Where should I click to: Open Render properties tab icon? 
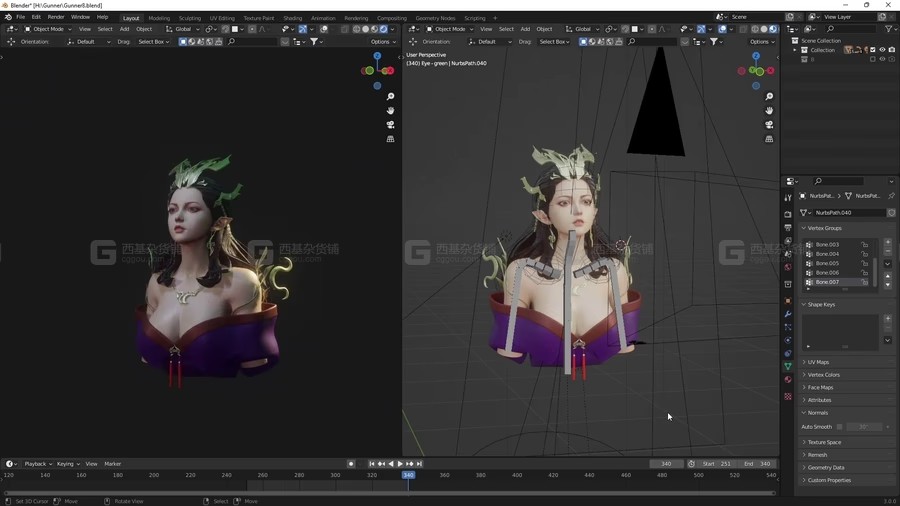tap(788, 214)
